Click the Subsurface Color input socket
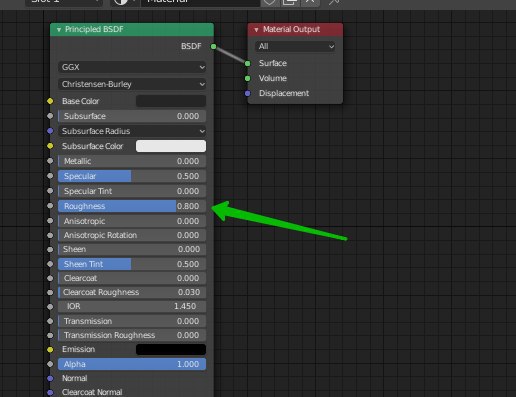Image resolution: width=516 pixels, height=397 pixels. (x=50, y=146)
